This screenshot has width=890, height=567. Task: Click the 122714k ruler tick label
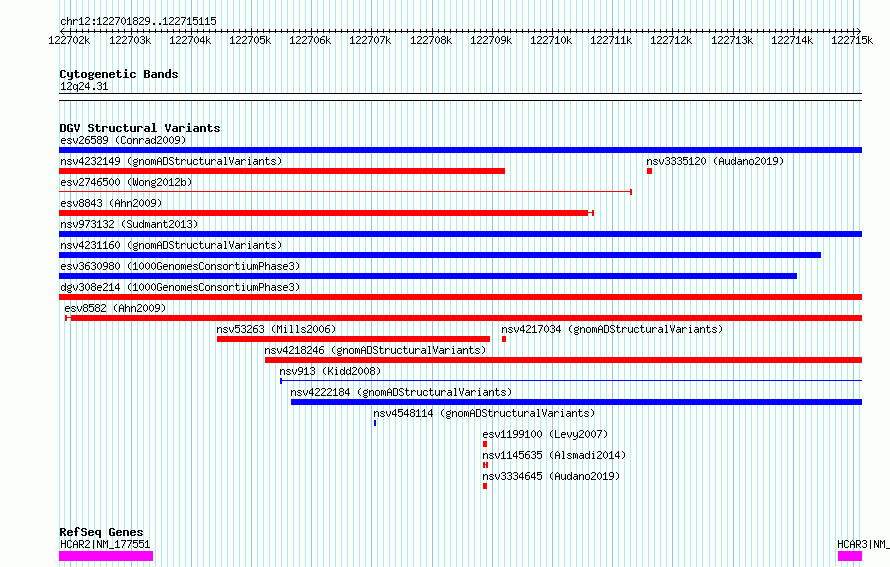(x=792, y=40)
